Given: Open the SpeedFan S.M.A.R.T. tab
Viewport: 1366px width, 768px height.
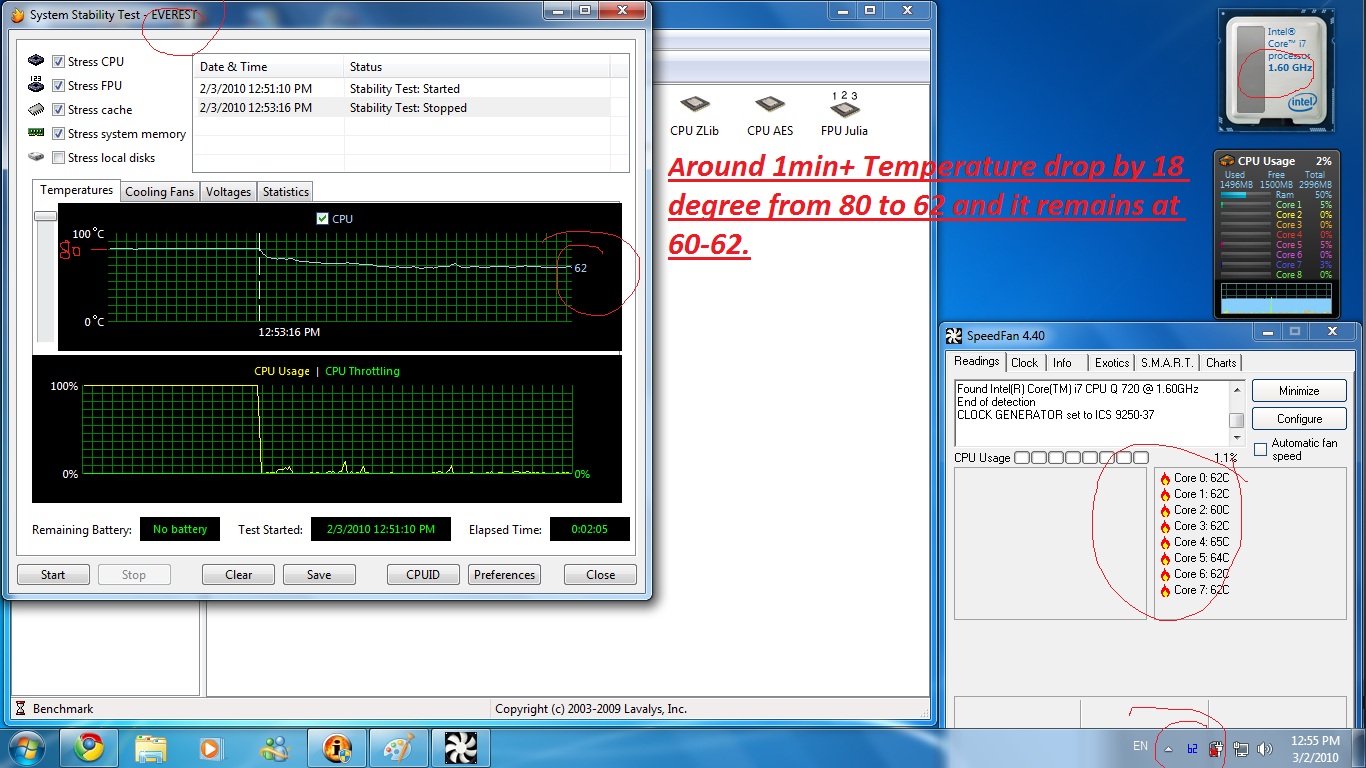Looking at the screenshot, I should (x=1166, y=362).
